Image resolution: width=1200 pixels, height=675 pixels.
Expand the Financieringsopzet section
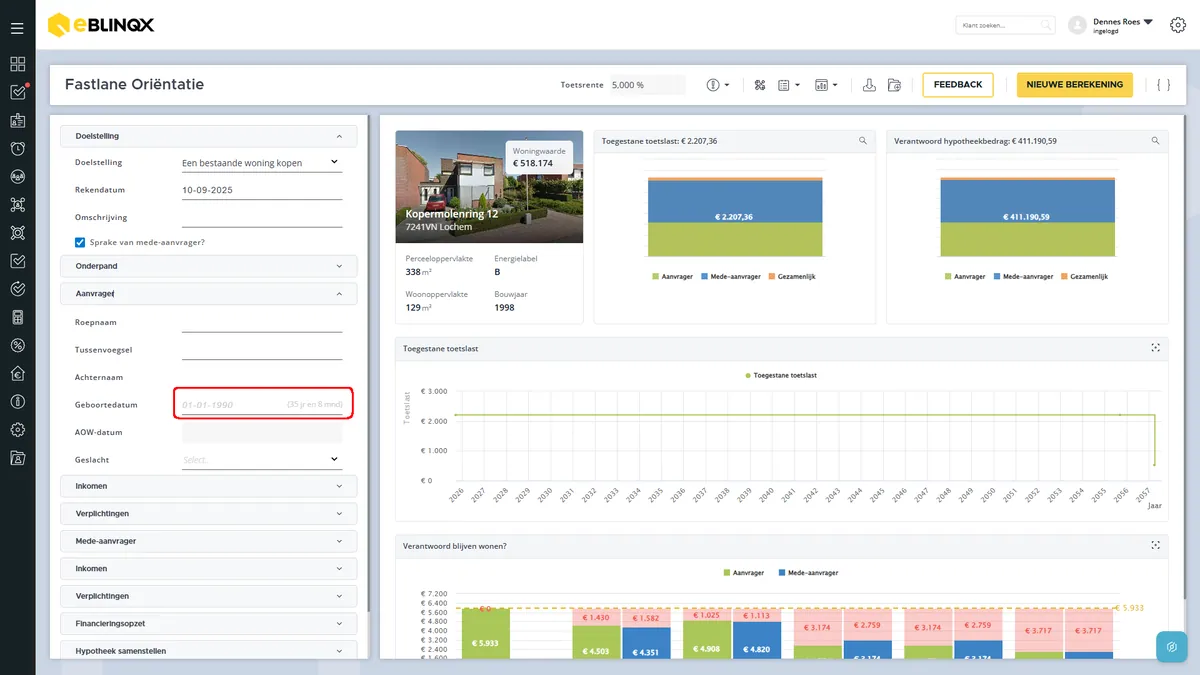coord(209,623)
